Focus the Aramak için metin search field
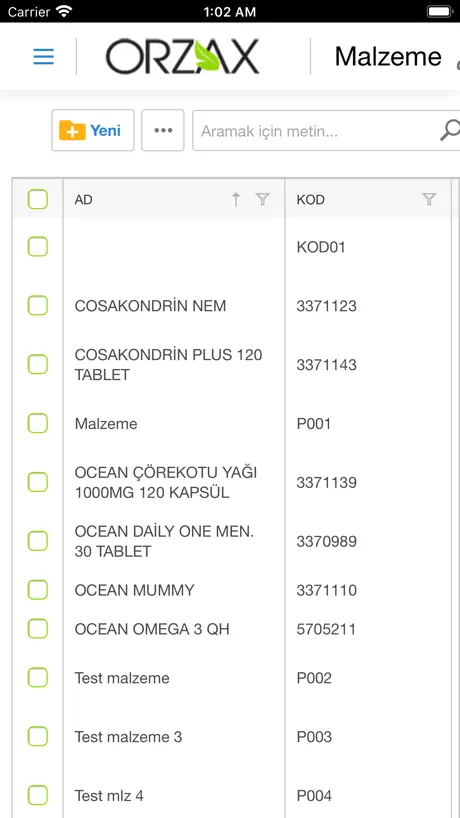This screenshot has width=460, height=818. pyautogui.click(x=318, y=130)
